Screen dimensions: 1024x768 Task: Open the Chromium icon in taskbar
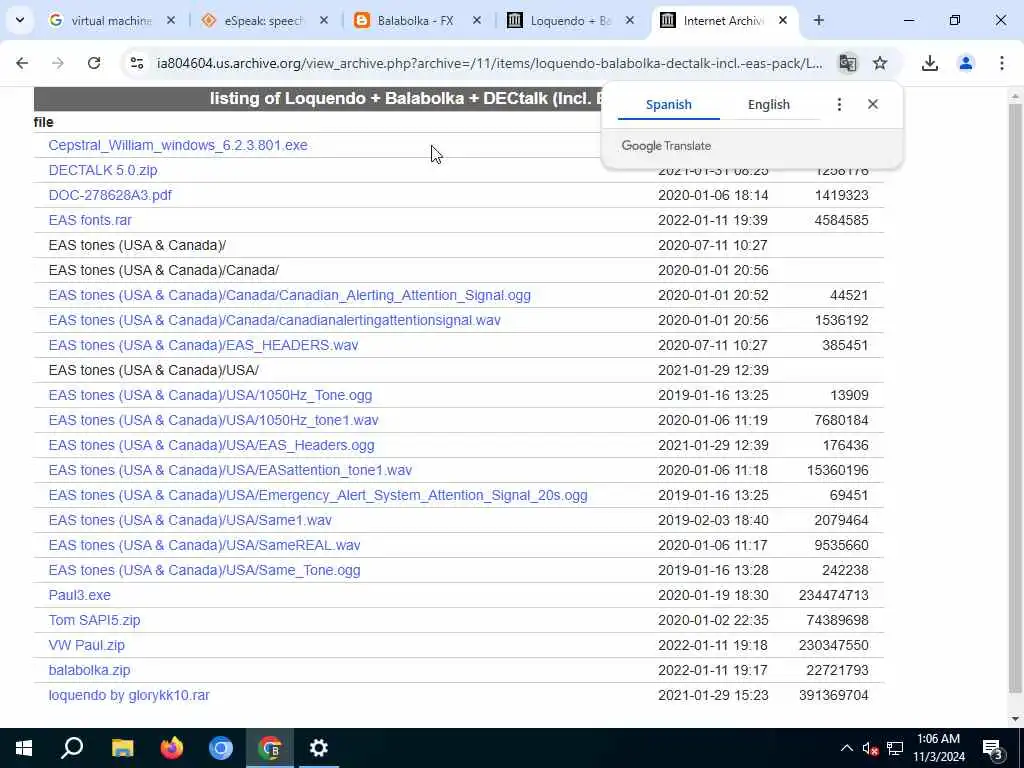[x=221, y=748]
